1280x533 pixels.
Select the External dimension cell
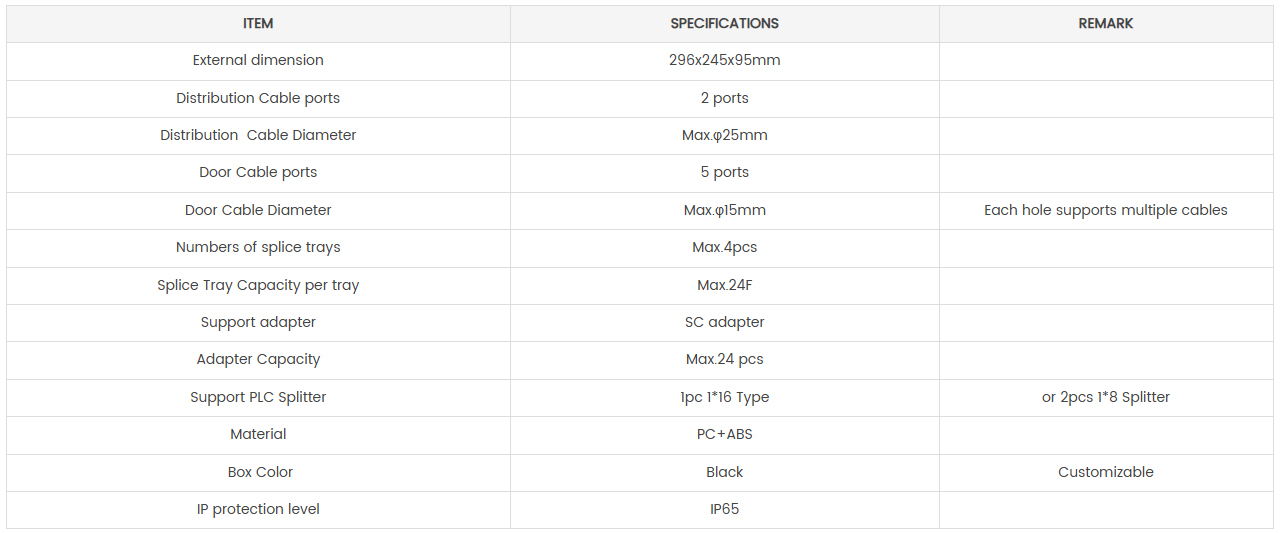coord(258,60)
